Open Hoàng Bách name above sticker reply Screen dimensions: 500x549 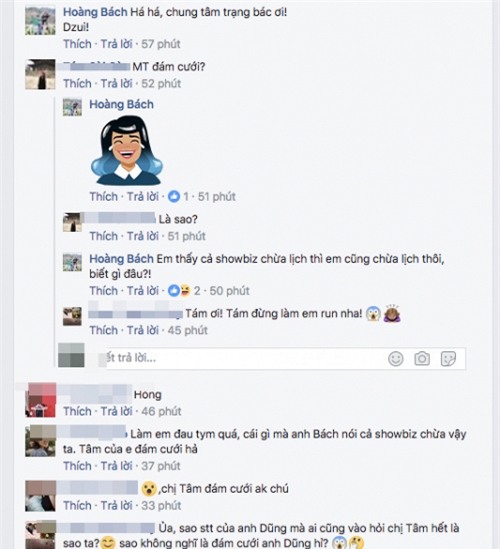click(x=121, y=104)
